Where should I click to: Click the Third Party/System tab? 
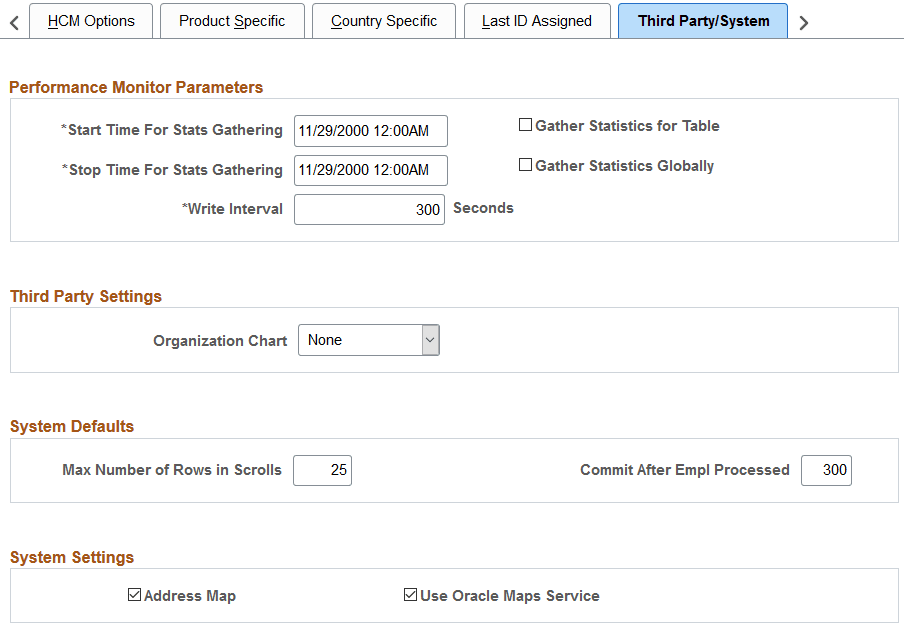pos(702,20)
